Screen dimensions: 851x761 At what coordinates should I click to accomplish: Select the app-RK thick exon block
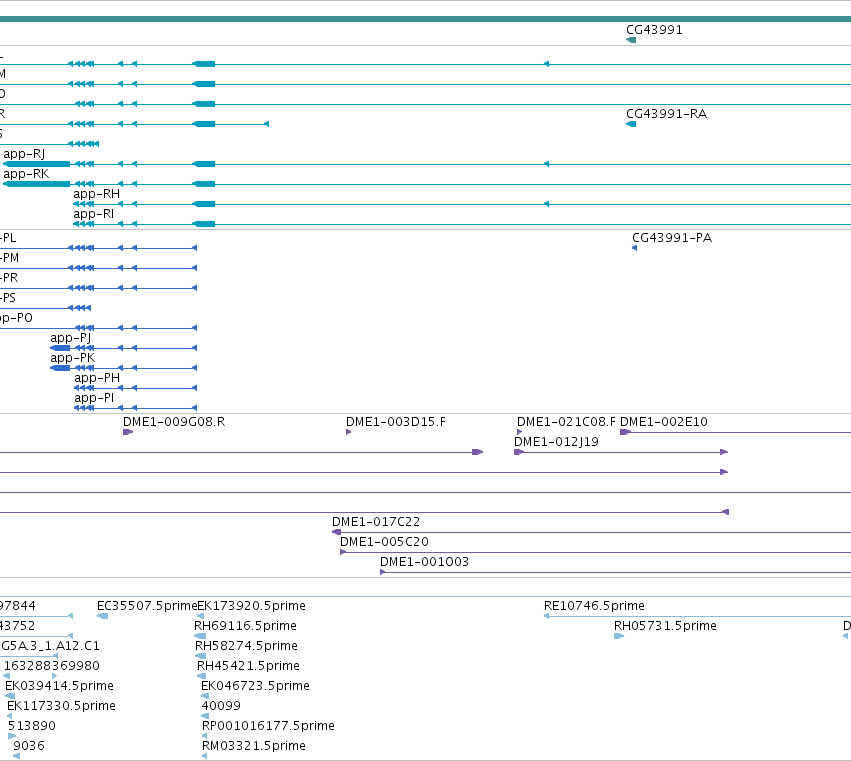tap(36, 184)
